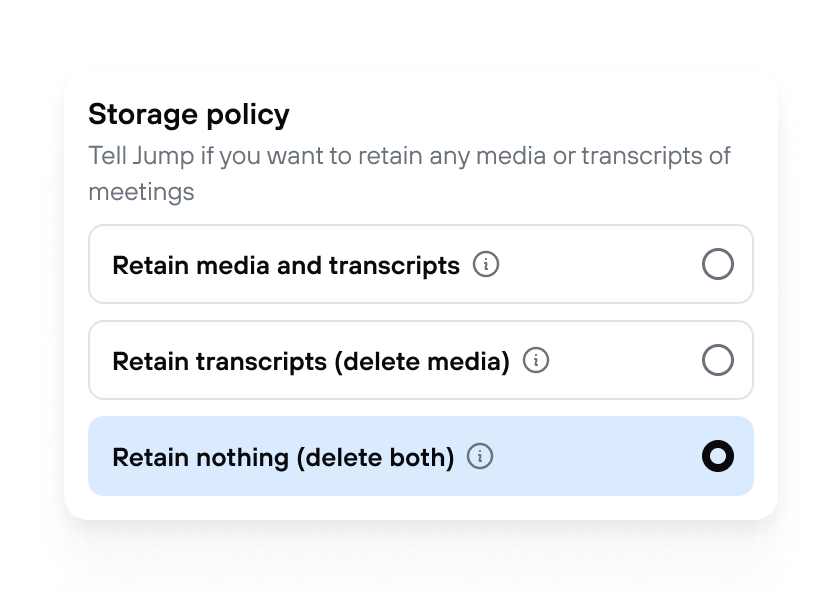Open info icon beside Retain media and transcripts
Viewport: 836px width, 592px height.
(486, 265)
